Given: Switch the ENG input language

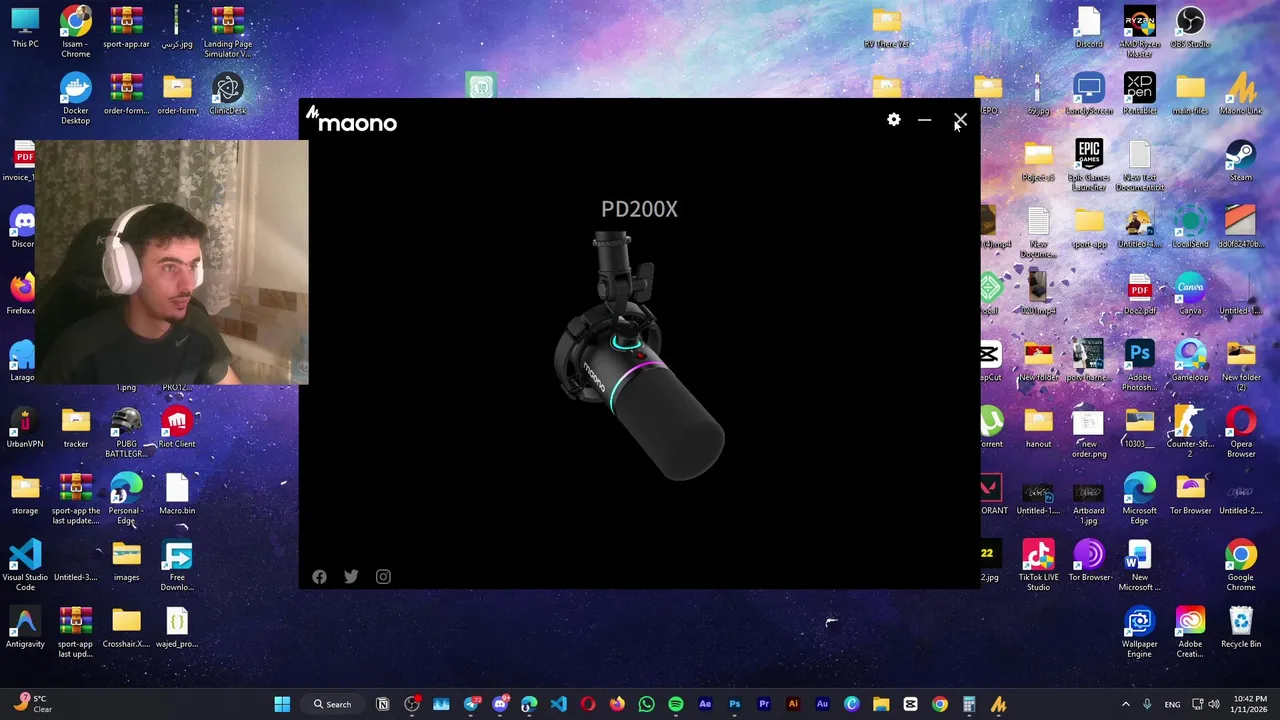Looking at the screenshot, I should point(1172,705).
